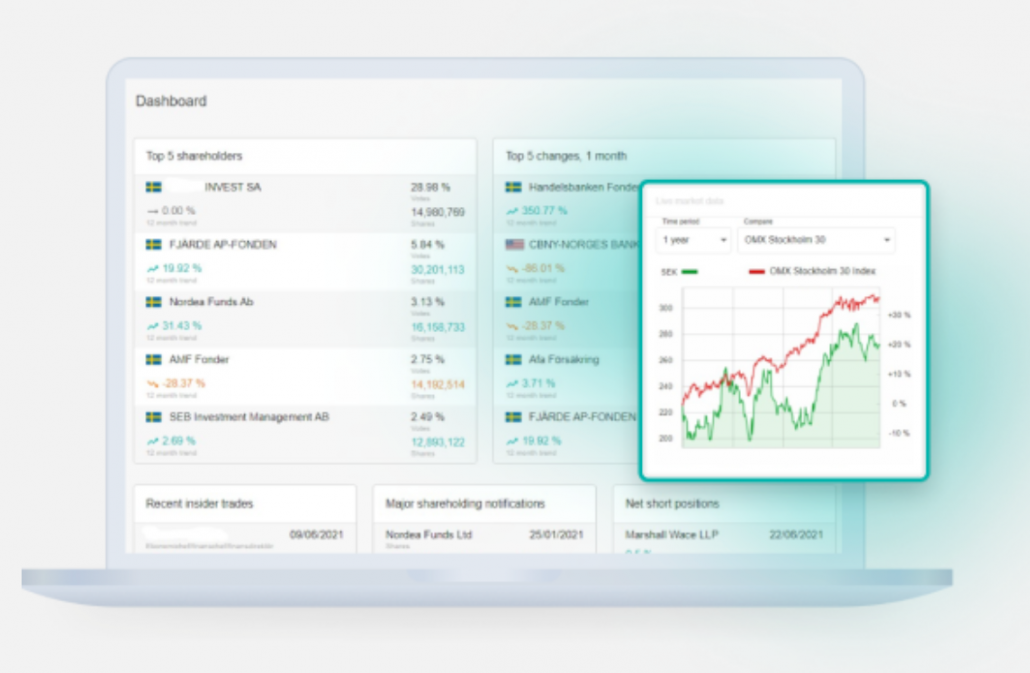Click the Top 5 changes, 1 month heading
The height and width of the screenshot is (673, 1030).
(x=566, y=156)
